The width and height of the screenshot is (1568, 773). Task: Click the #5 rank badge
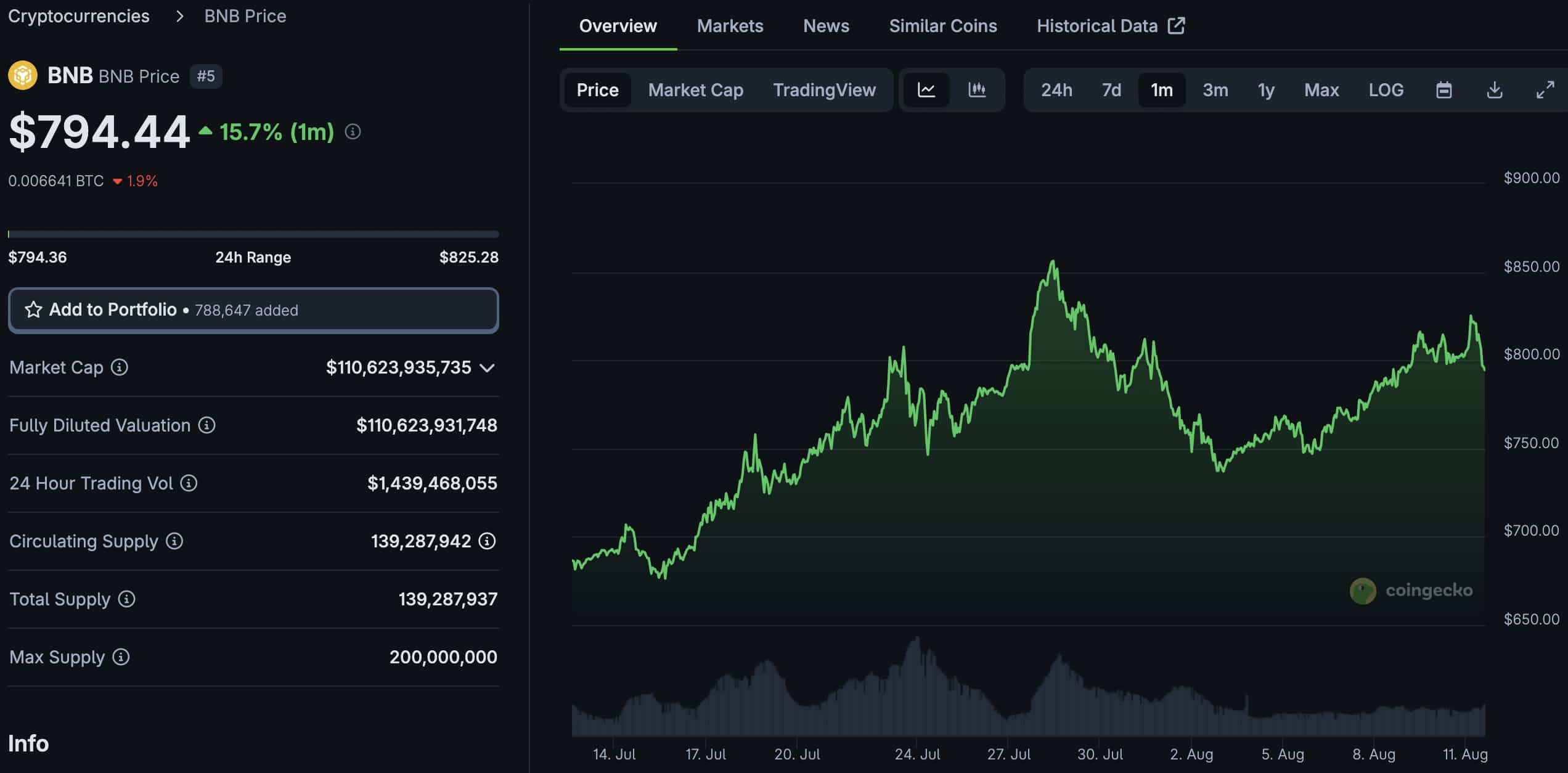pyautogui.click(x=206, y=76)
